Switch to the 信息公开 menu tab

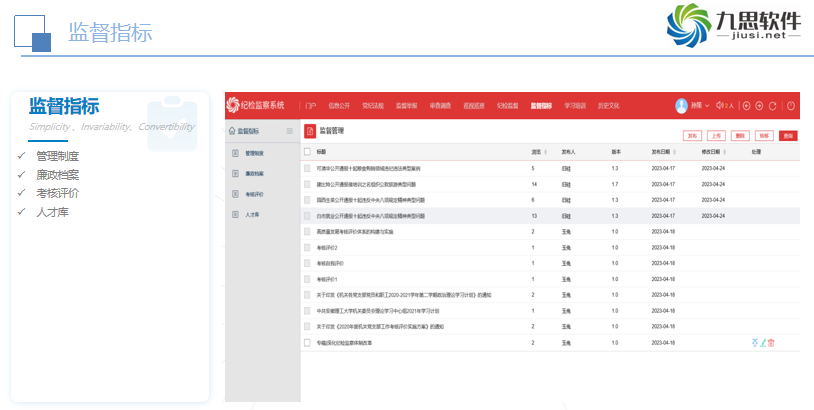(x=340, y=105)
